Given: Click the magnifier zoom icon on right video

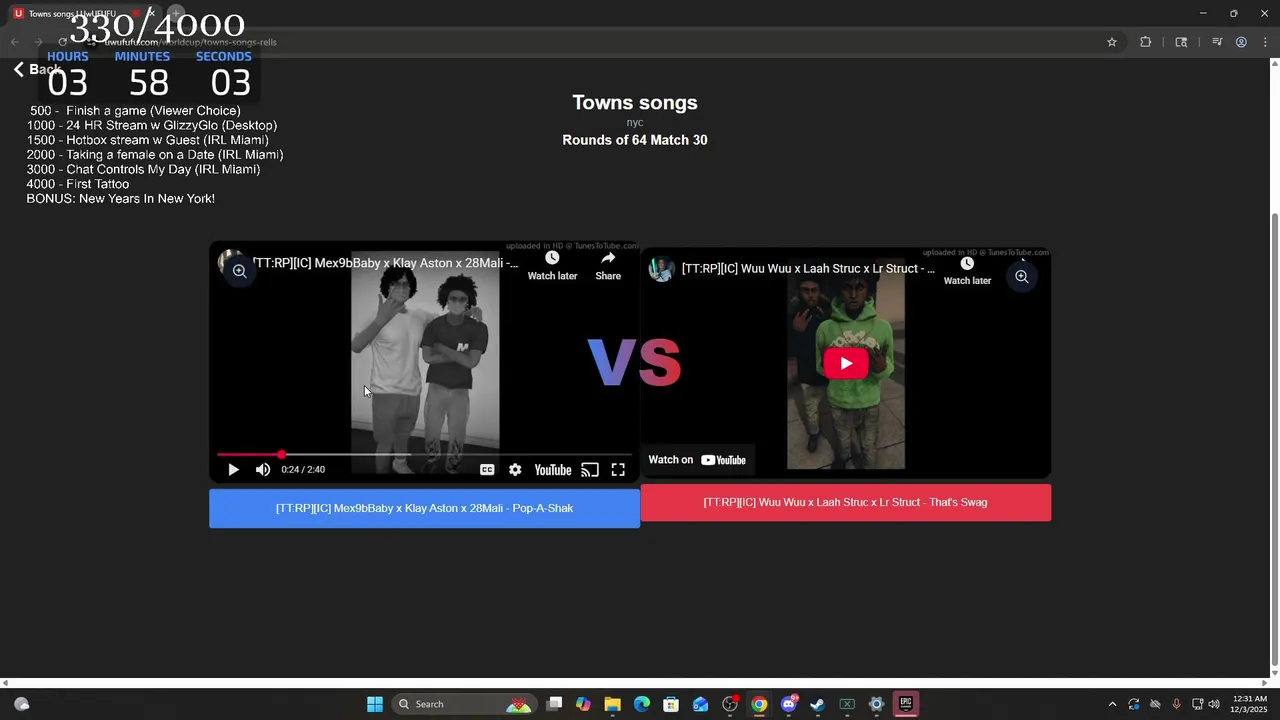Looking at the screenshot, I should click(x=1021, y=277).
